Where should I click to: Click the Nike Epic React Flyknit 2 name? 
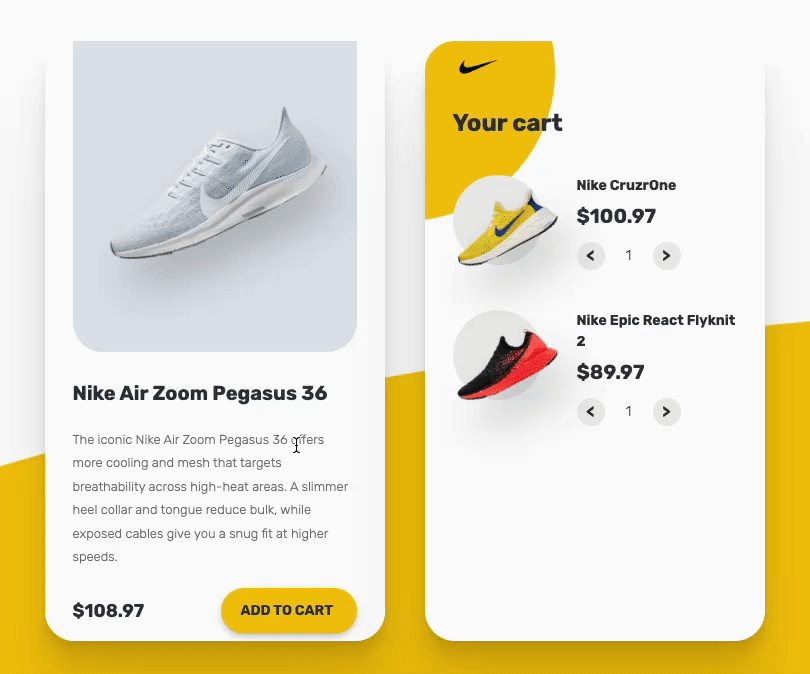[x=656, y=330]
